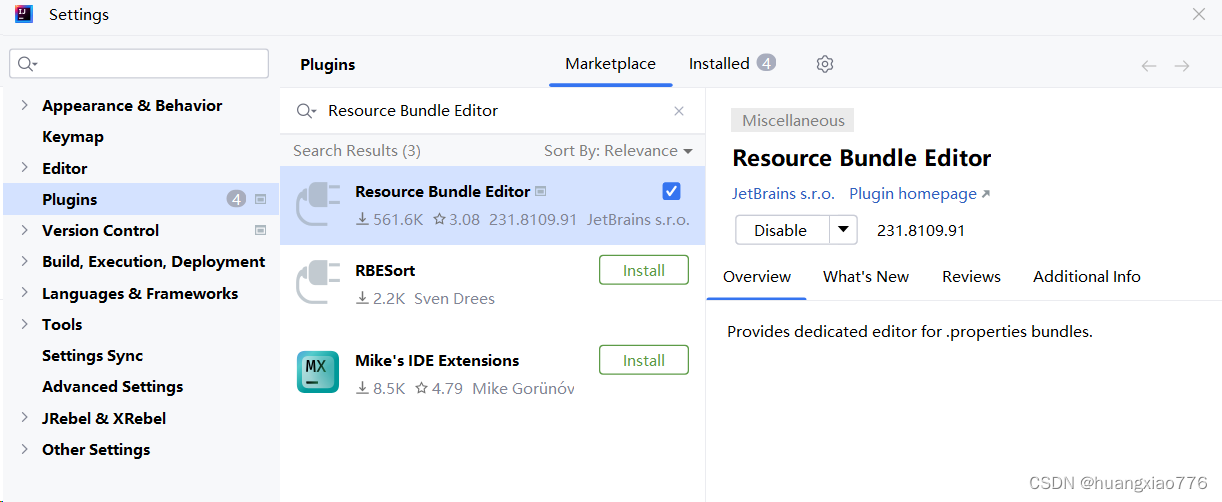Screen dimensions: 1222x502
Task: Open the Additional Info tab
Action: [x=1087, y=277]
